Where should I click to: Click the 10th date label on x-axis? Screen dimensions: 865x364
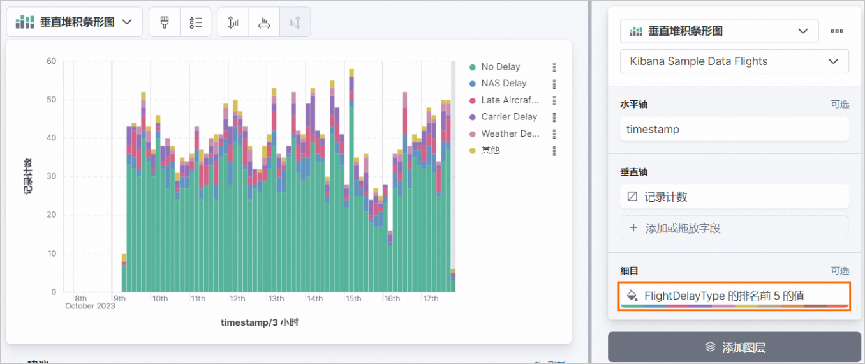tap(160, 298)
